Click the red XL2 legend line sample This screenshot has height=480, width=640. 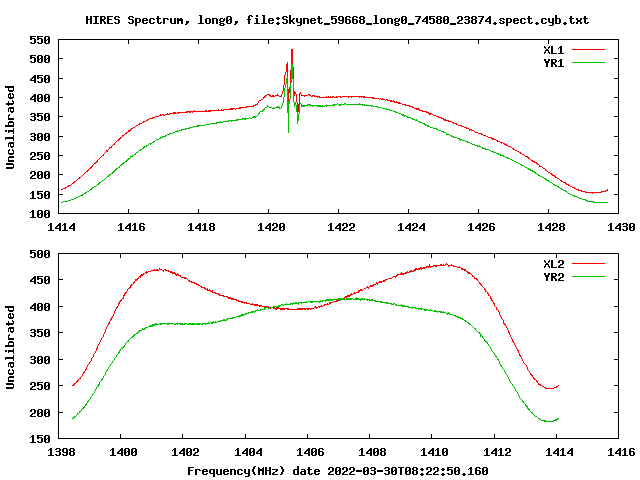588,264
